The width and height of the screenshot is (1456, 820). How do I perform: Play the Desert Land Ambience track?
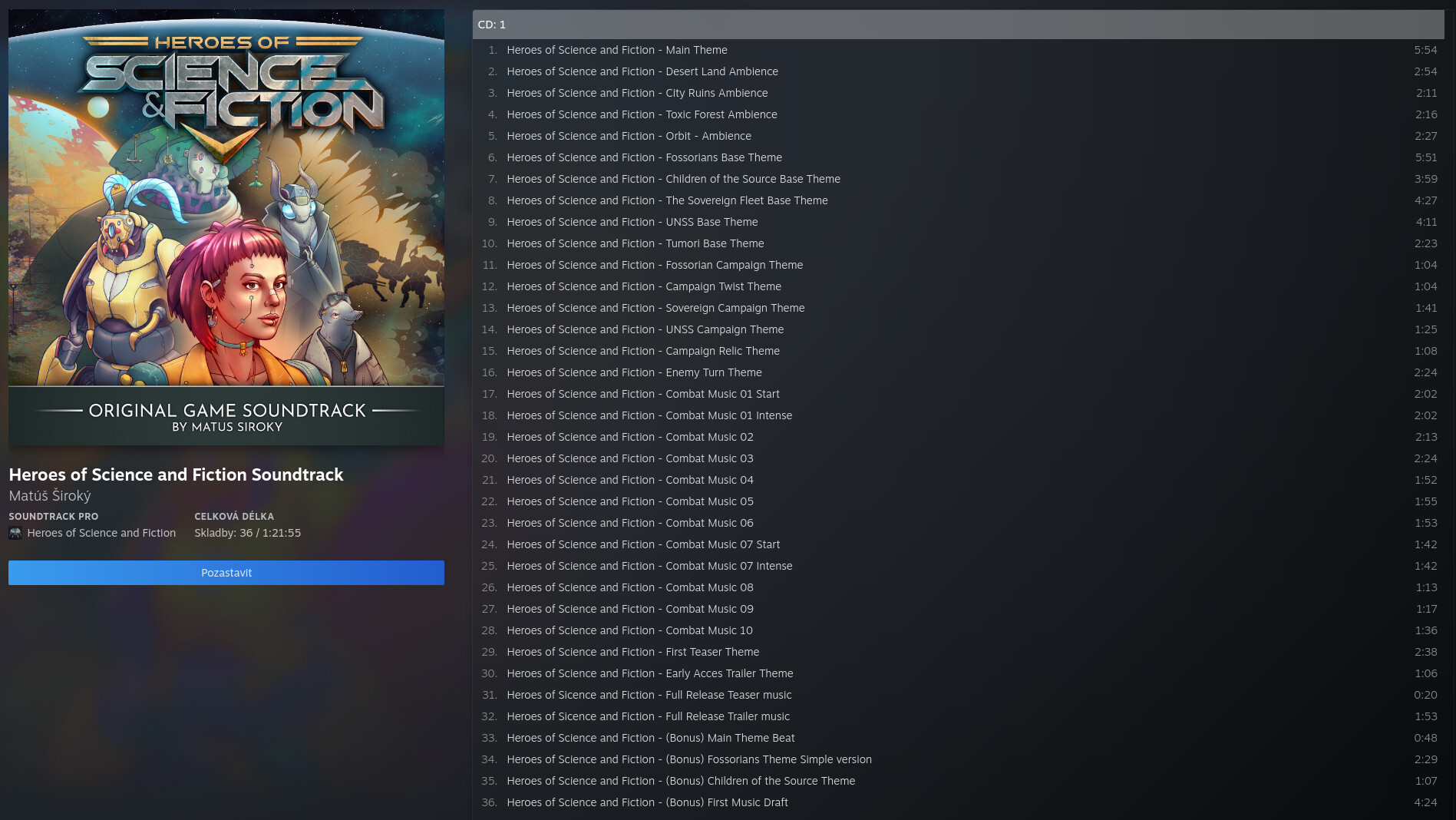(x=642, y=71)
